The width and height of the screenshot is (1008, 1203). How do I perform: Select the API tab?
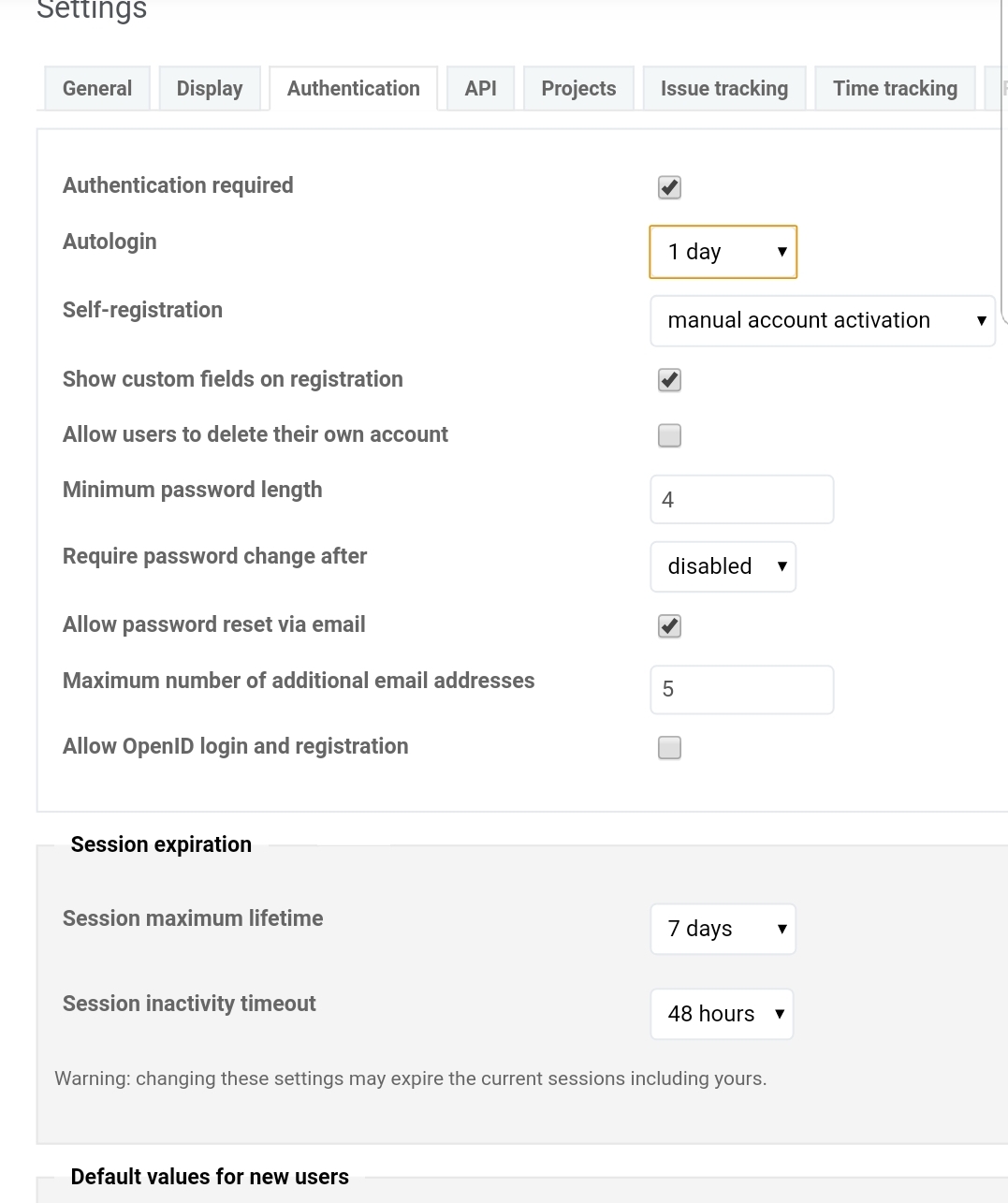(x=481, y=89)
